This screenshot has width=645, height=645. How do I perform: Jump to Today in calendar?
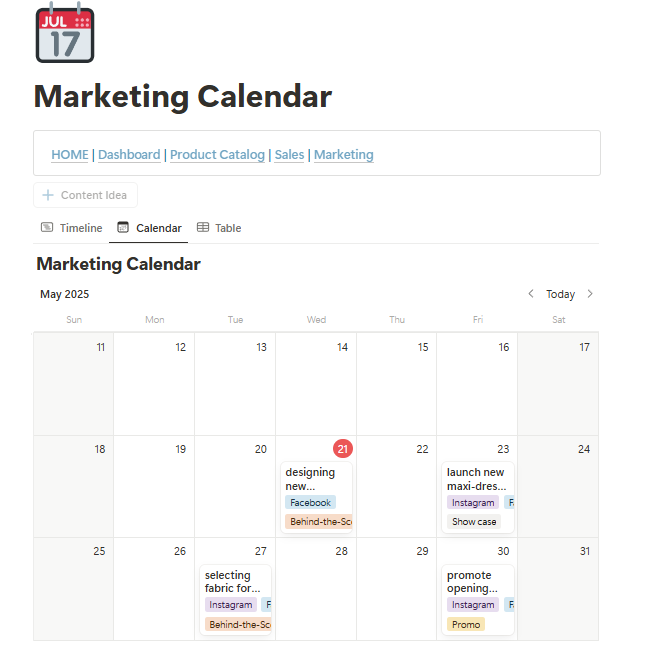pyautogui.click(x=560, y=294)
